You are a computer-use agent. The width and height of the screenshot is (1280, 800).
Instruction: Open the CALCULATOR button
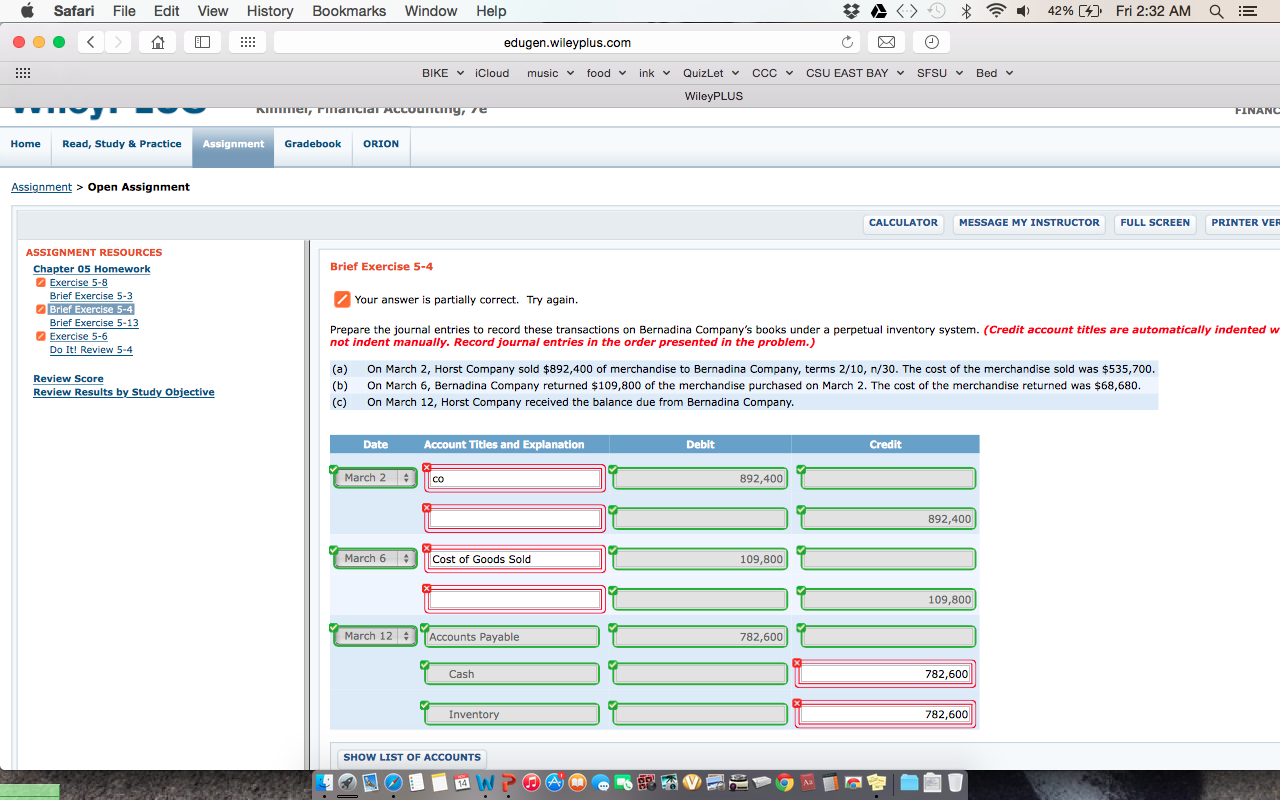click(x=903, y=223)
